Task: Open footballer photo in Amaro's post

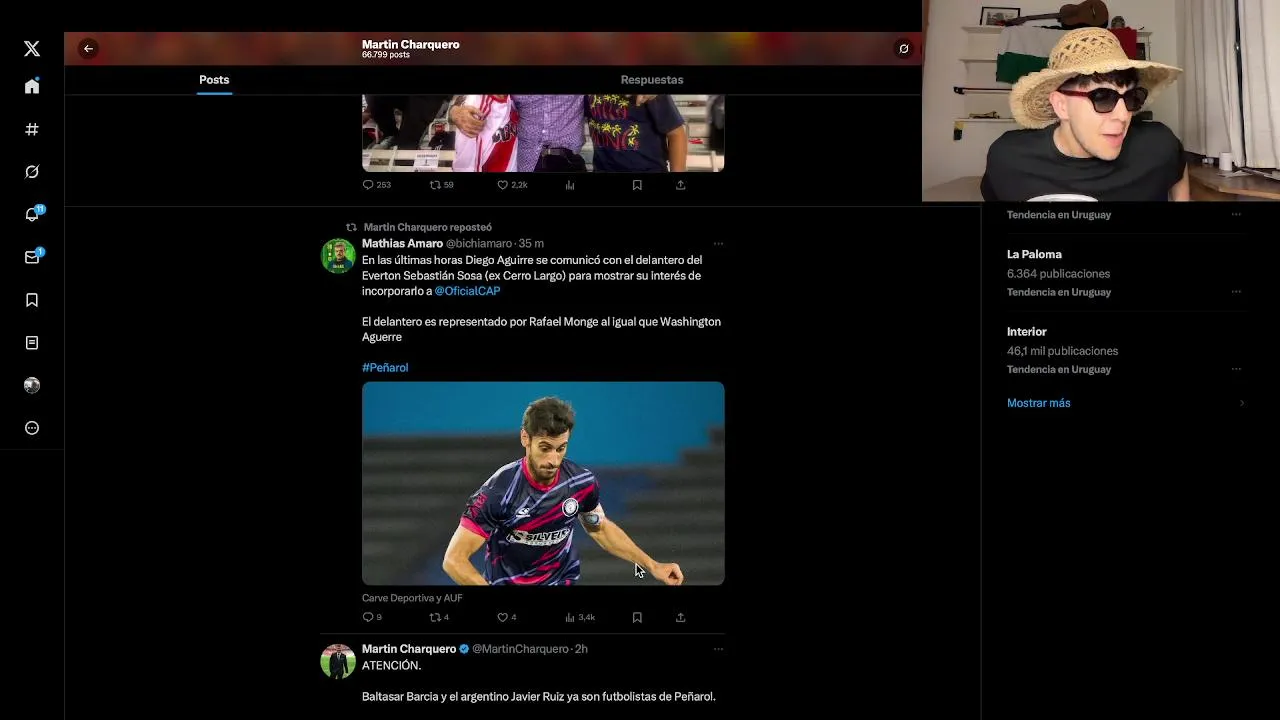Action: [x=543, y=483]
